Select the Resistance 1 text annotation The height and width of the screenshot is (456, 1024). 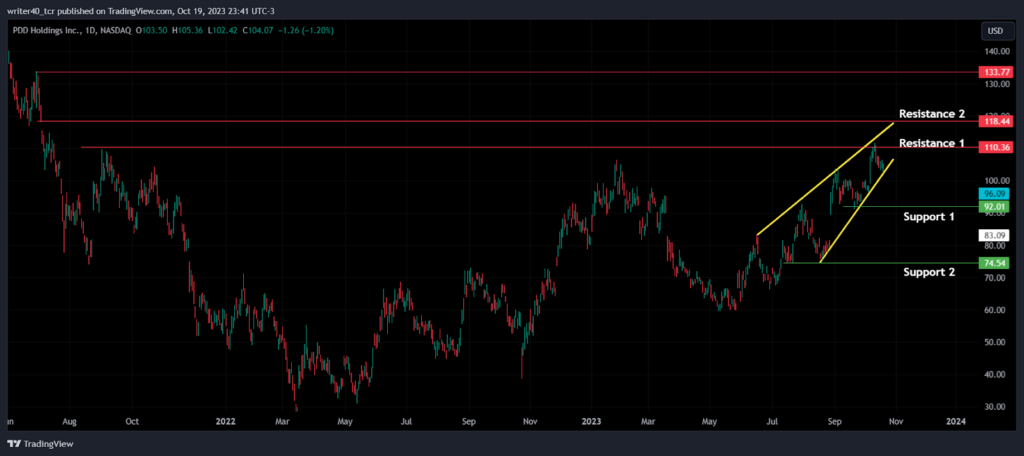click(932, 143)
